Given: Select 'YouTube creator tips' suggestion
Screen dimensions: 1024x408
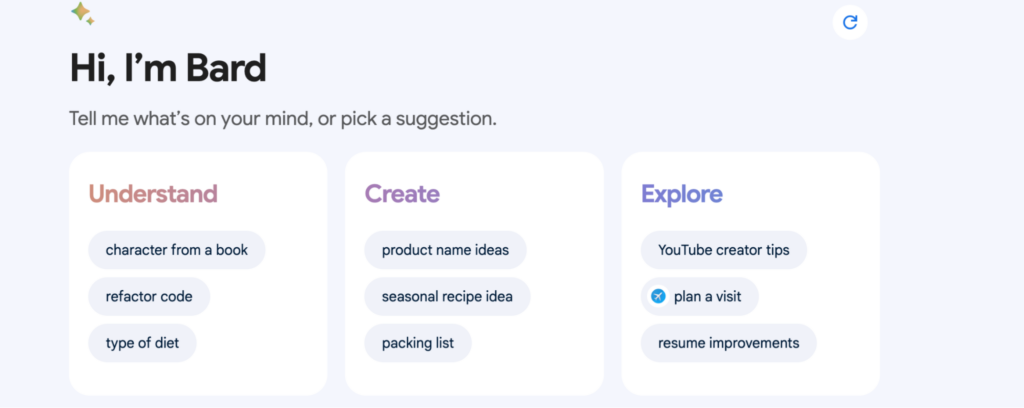Looking at the screenshot, I should coord(724,250).
